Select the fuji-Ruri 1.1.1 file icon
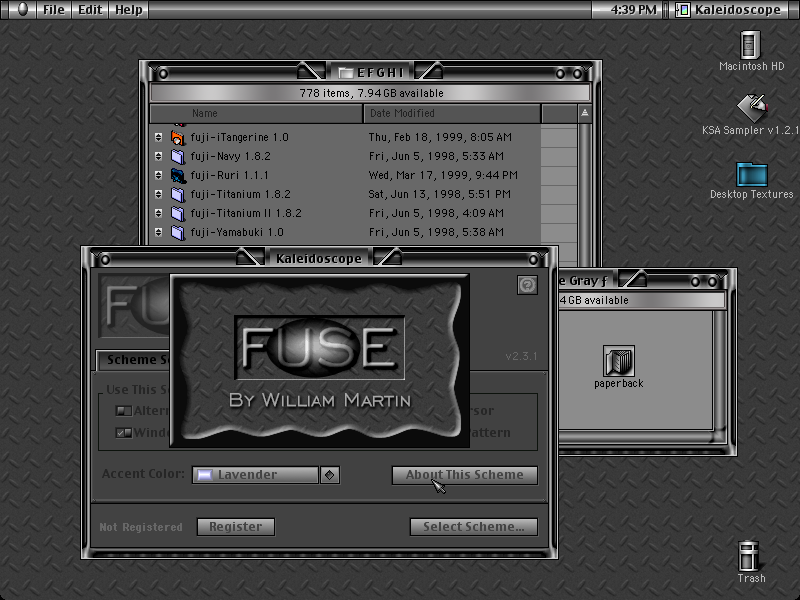Image resolution: width=800 pixels, height=600 pixels. pyautogui.click(x=178, y=175)
